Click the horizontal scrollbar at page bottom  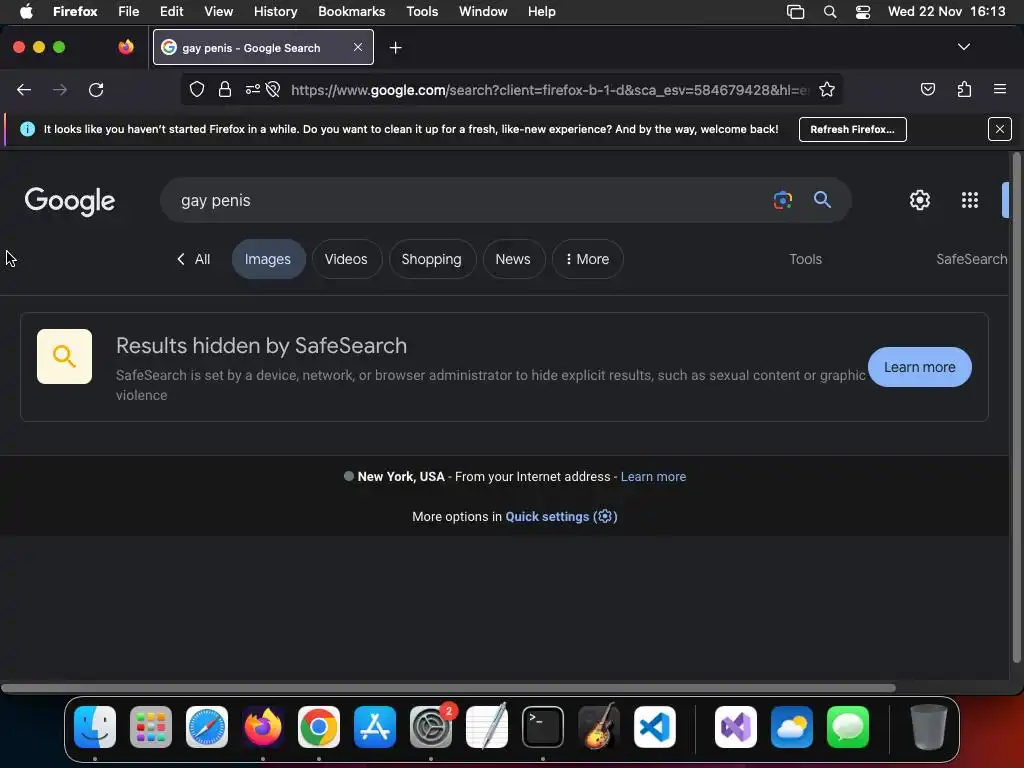click(x=448, y=688)
